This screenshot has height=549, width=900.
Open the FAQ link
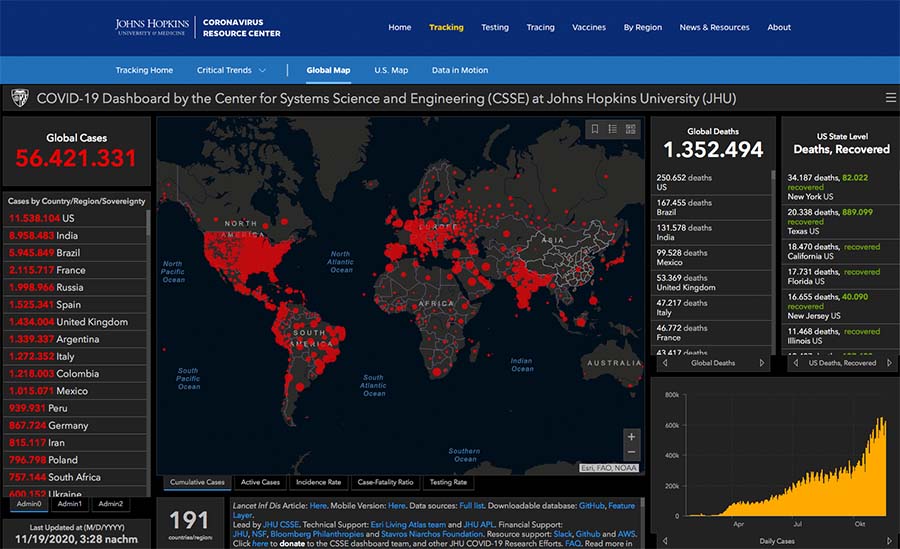(573, 543)
